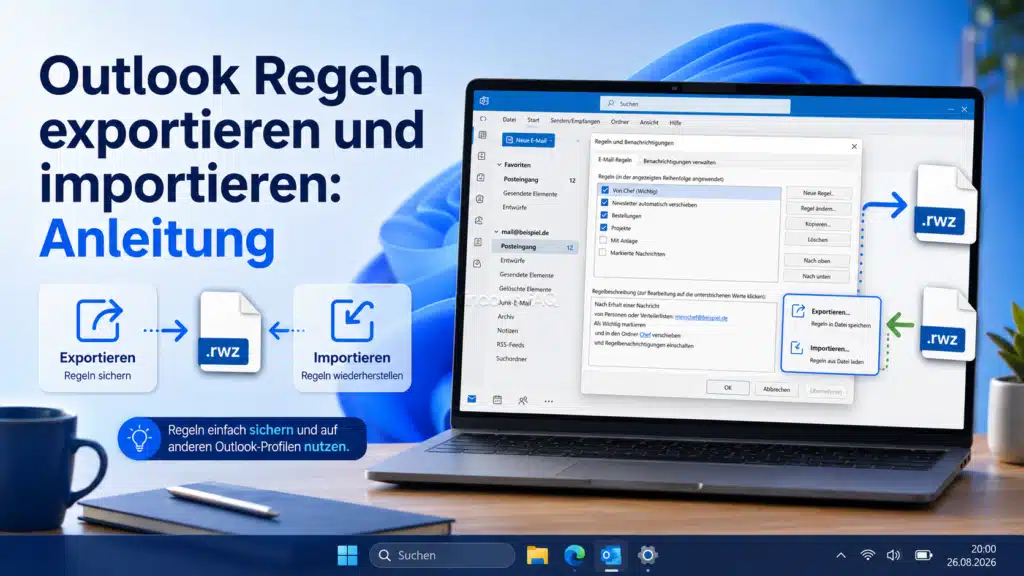Viewport: 1024px width, 576px height.
Task: Open Entwürfe under Favoriten
Action: tap(515, 208)
